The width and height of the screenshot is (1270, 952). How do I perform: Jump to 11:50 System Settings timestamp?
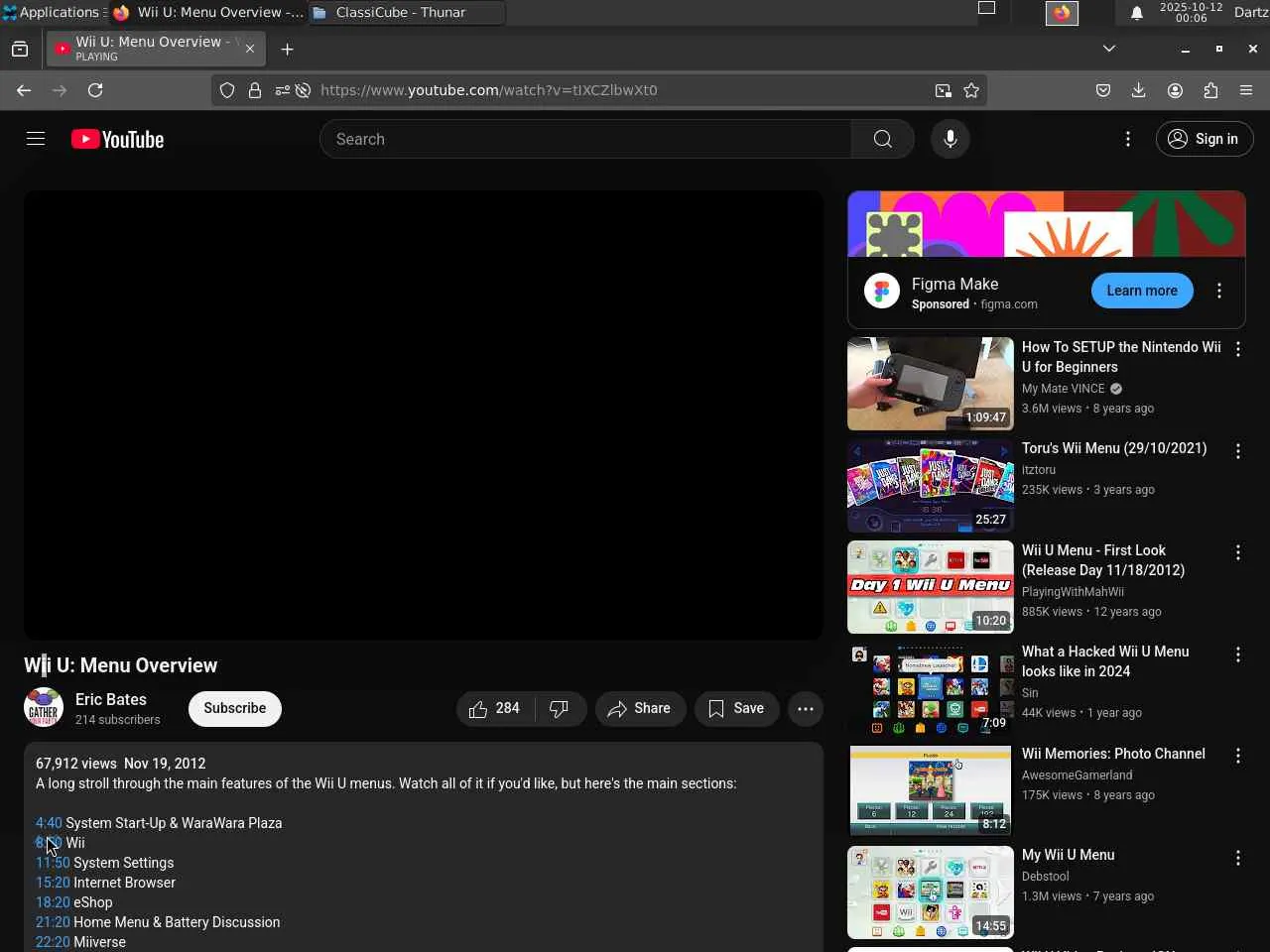(x=53, y=863)
